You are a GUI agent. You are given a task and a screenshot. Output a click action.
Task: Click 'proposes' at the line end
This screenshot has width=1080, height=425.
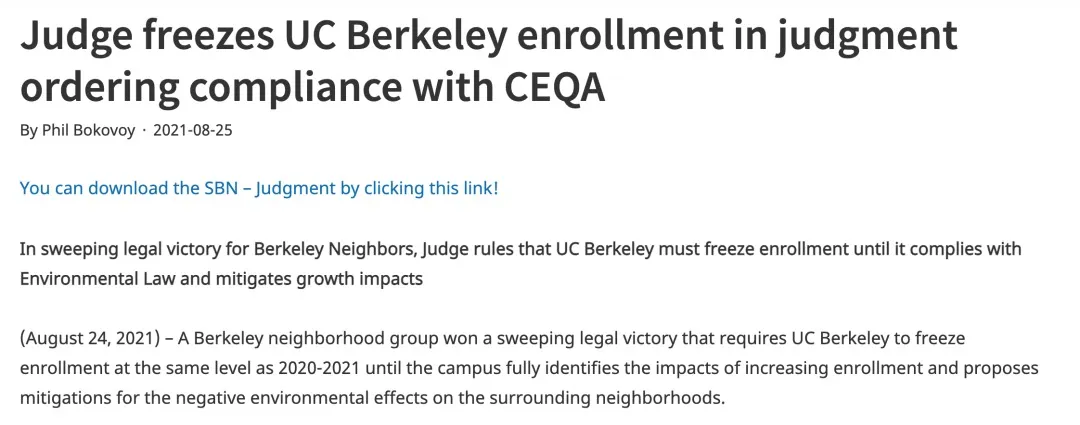pyautogui.click(x=1003, y=367)
